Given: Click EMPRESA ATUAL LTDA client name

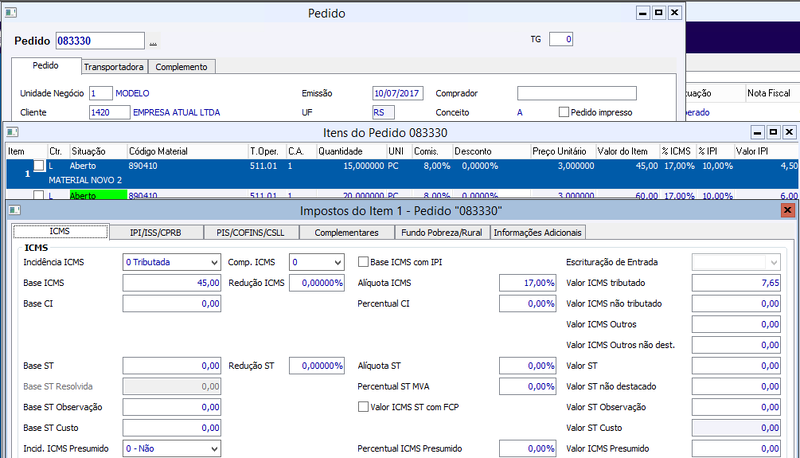Looking at the screenshot, I should coord(177,112).
